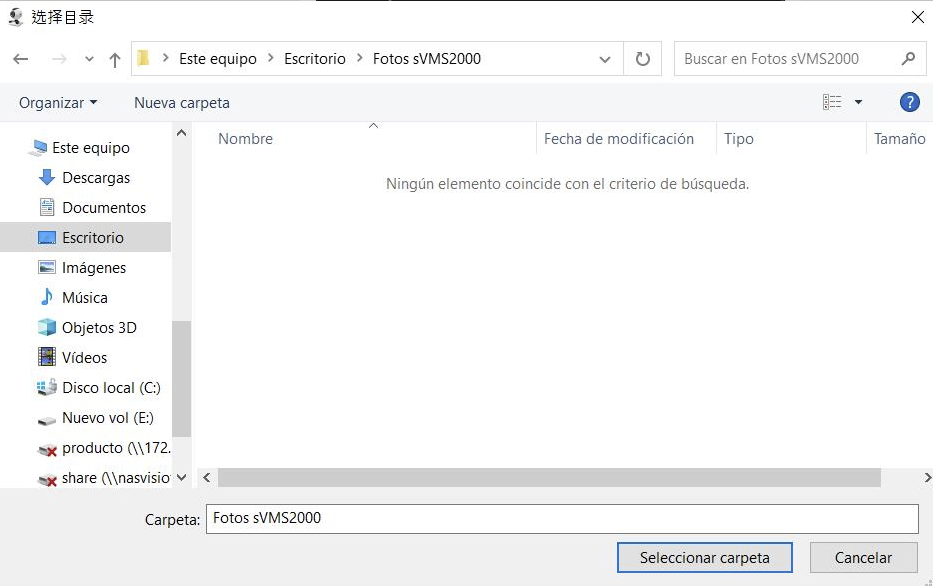
Task: Confirm with Seleccionar carpeta
Action: [704, 557]
